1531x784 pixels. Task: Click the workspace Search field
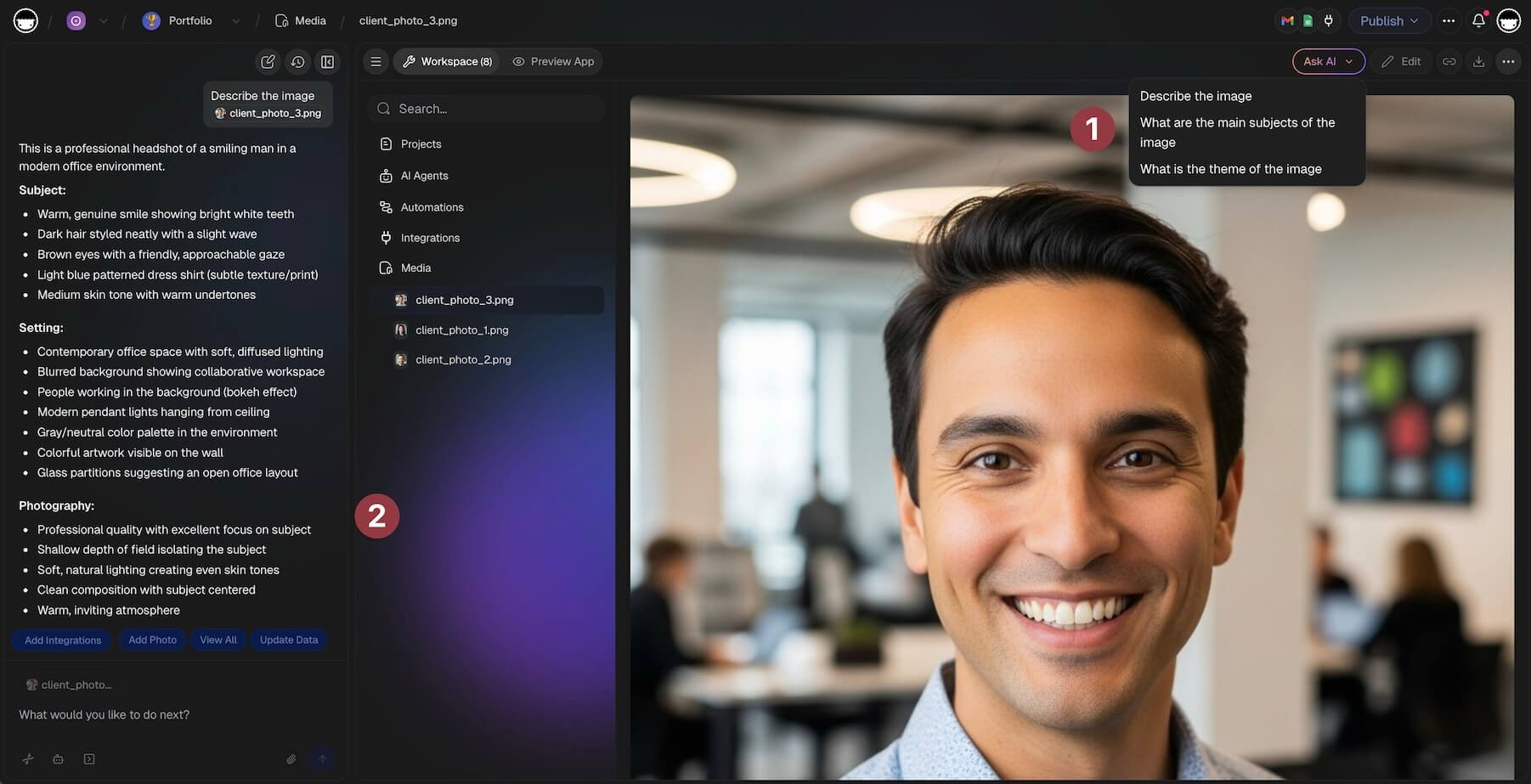(x=487, y=109)
